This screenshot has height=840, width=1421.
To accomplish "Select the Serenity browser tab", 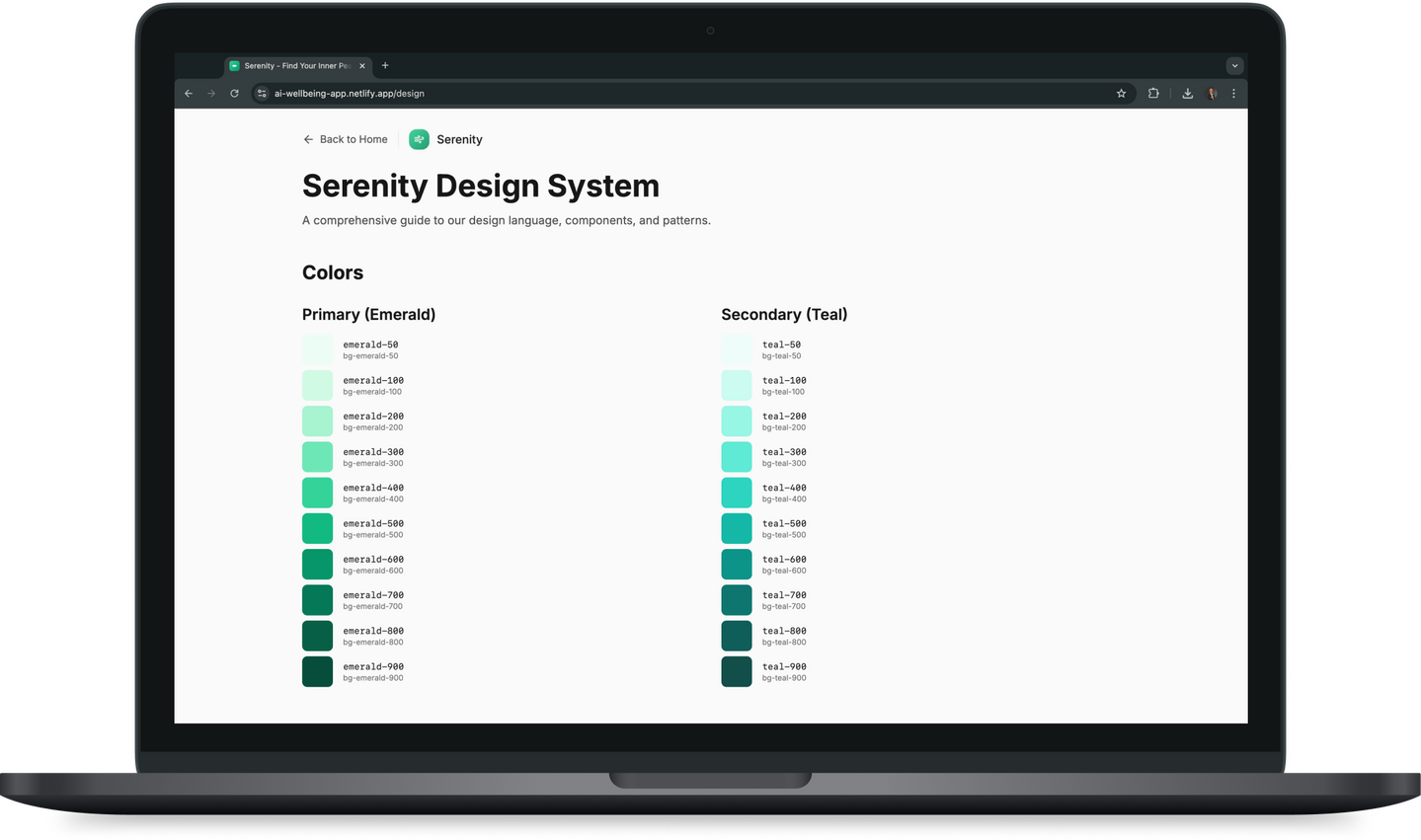I will [x=296, y=66].
